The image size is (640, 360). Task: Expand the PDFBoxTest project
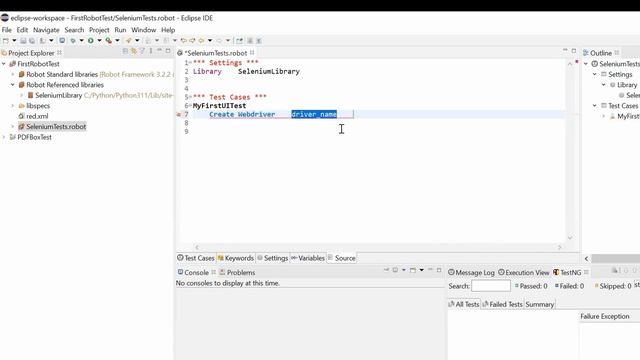[4, 137]
